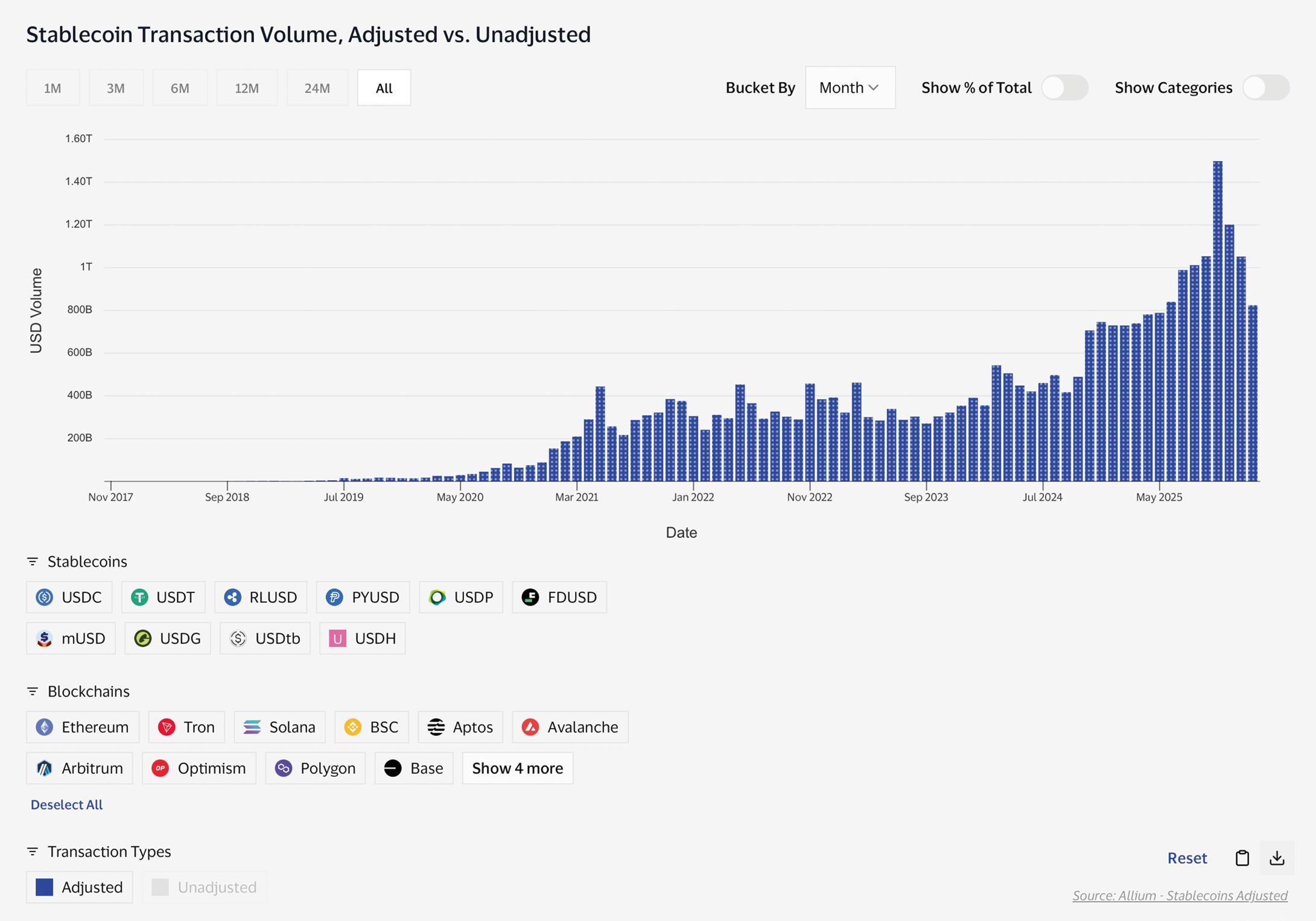Click the copy to clipboard icon
Viewport: 1316px width, 921px height.
point(1242,858)
